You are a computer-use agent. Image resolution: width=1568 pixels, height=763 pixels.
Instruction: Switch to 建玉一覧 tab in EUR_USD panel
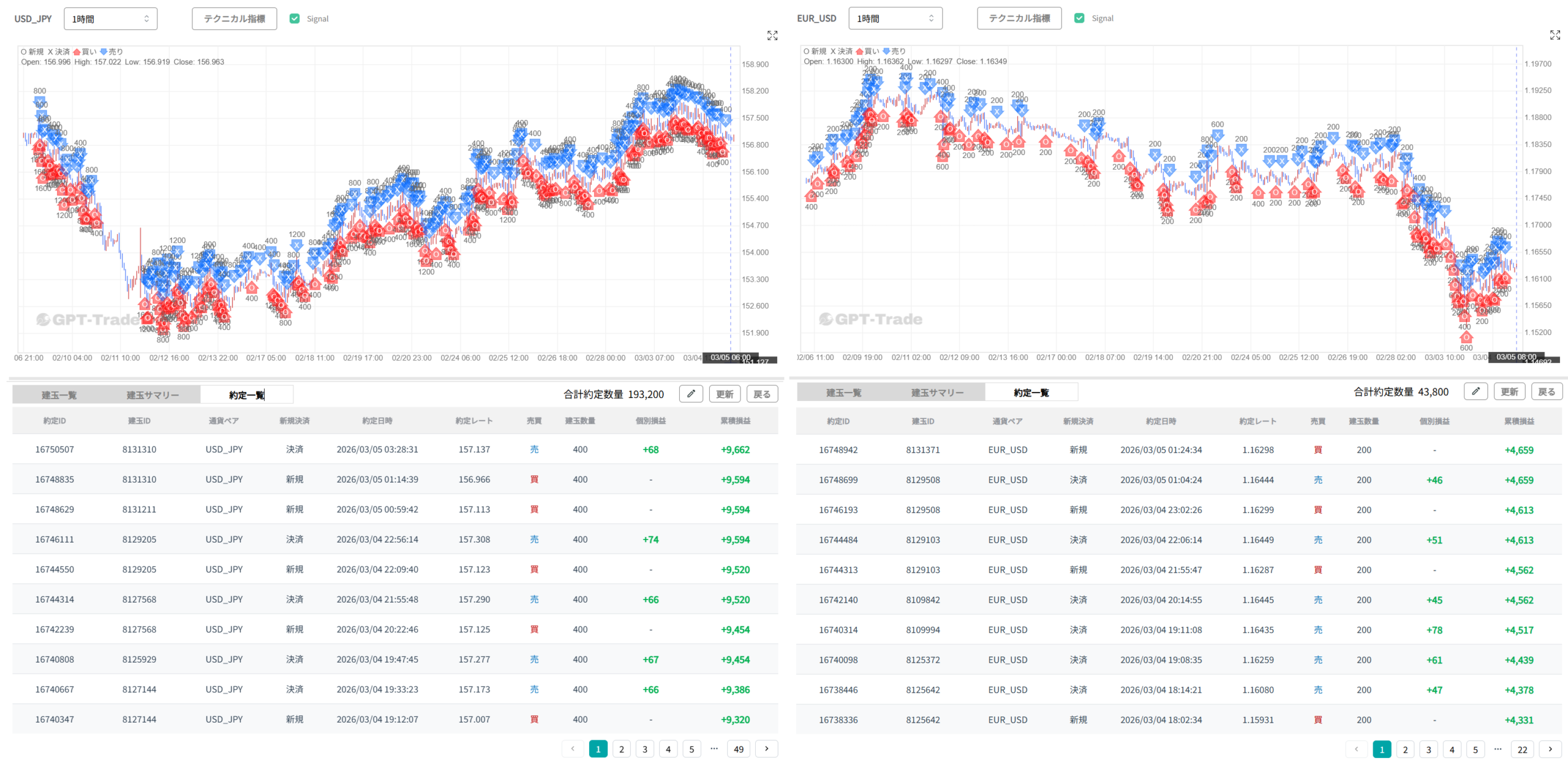click(843, 393)
